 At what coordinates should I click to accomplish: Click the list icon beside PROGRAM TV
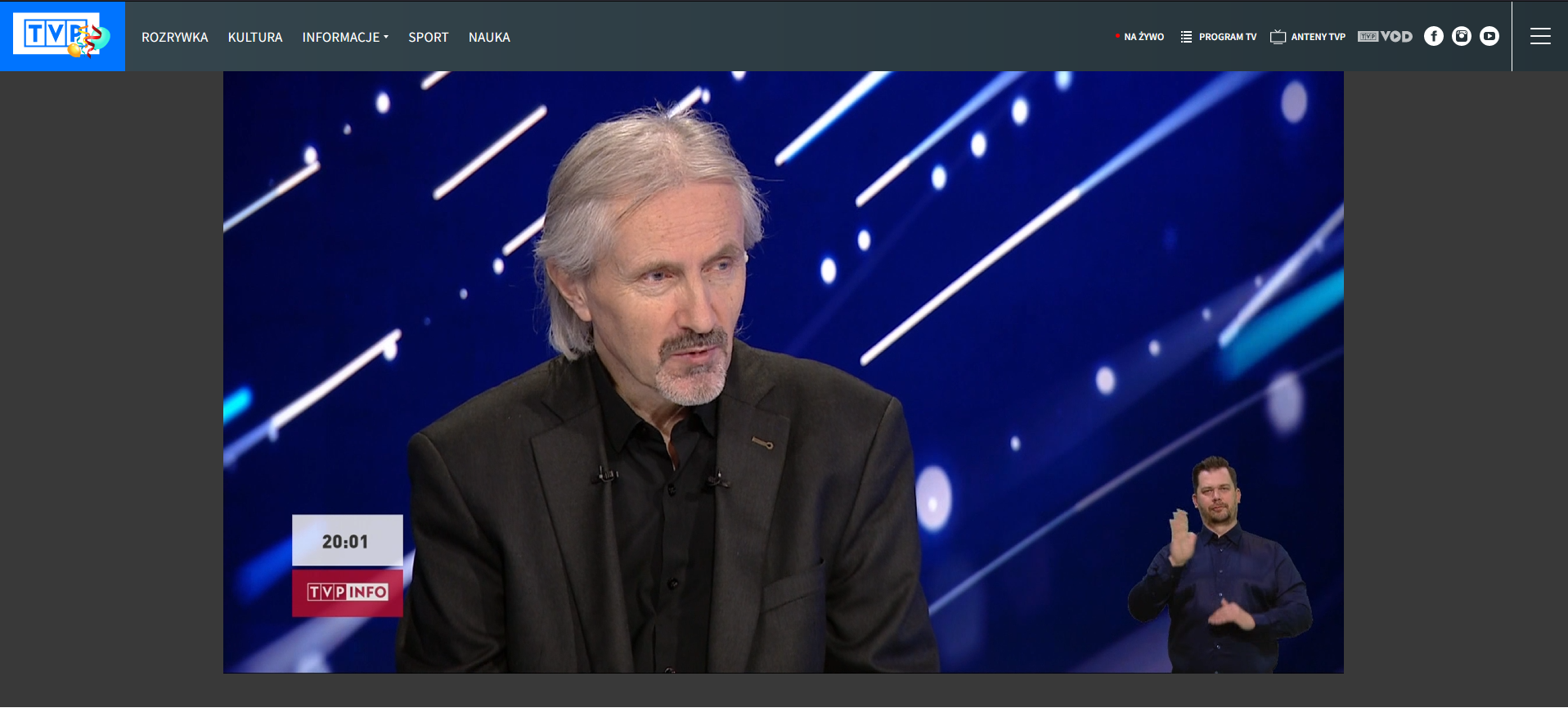[1186, 37]
